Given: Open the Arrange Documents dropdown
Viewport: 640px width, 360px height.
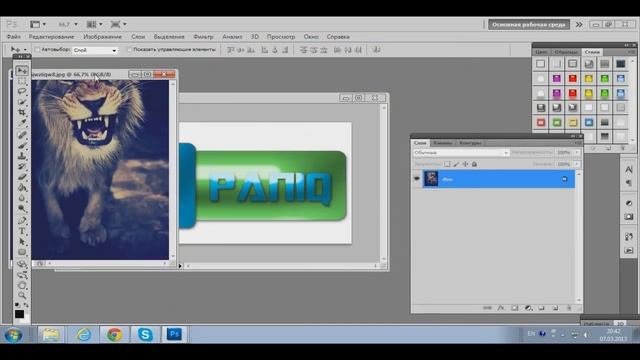Looking at the screenshot, I should 94,24.
